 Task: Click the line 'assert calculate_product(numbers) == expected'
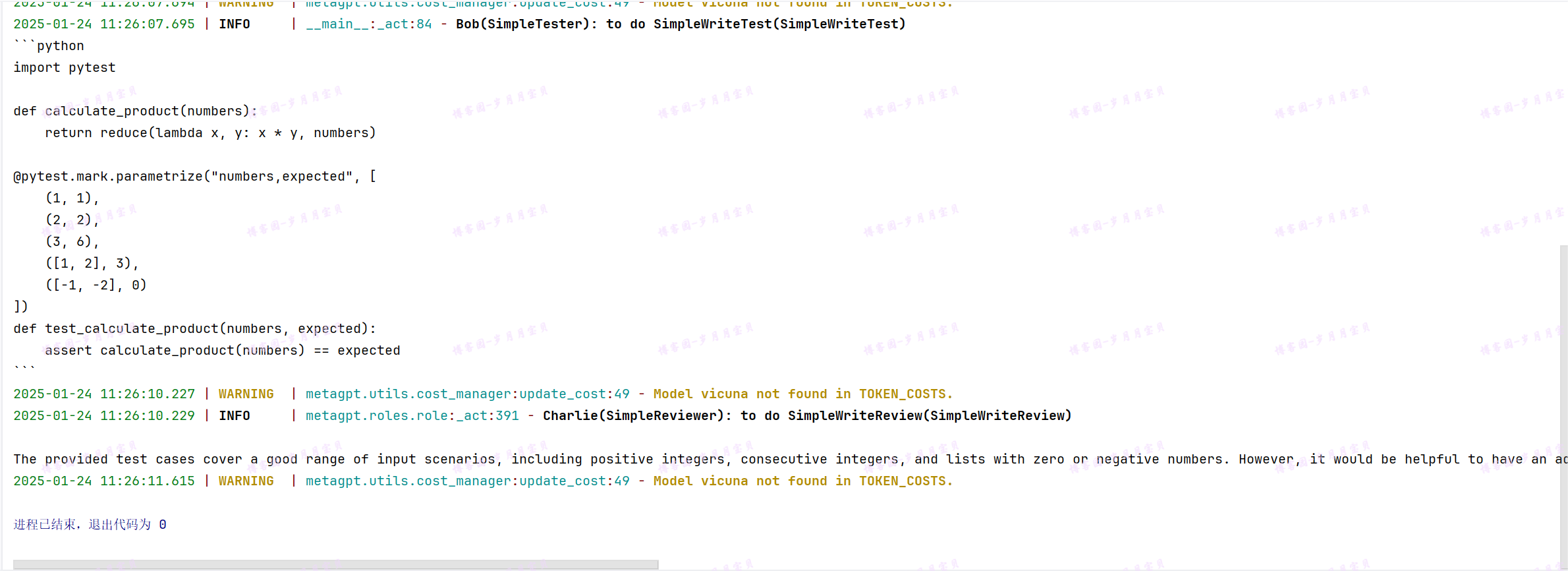point(222,350)
